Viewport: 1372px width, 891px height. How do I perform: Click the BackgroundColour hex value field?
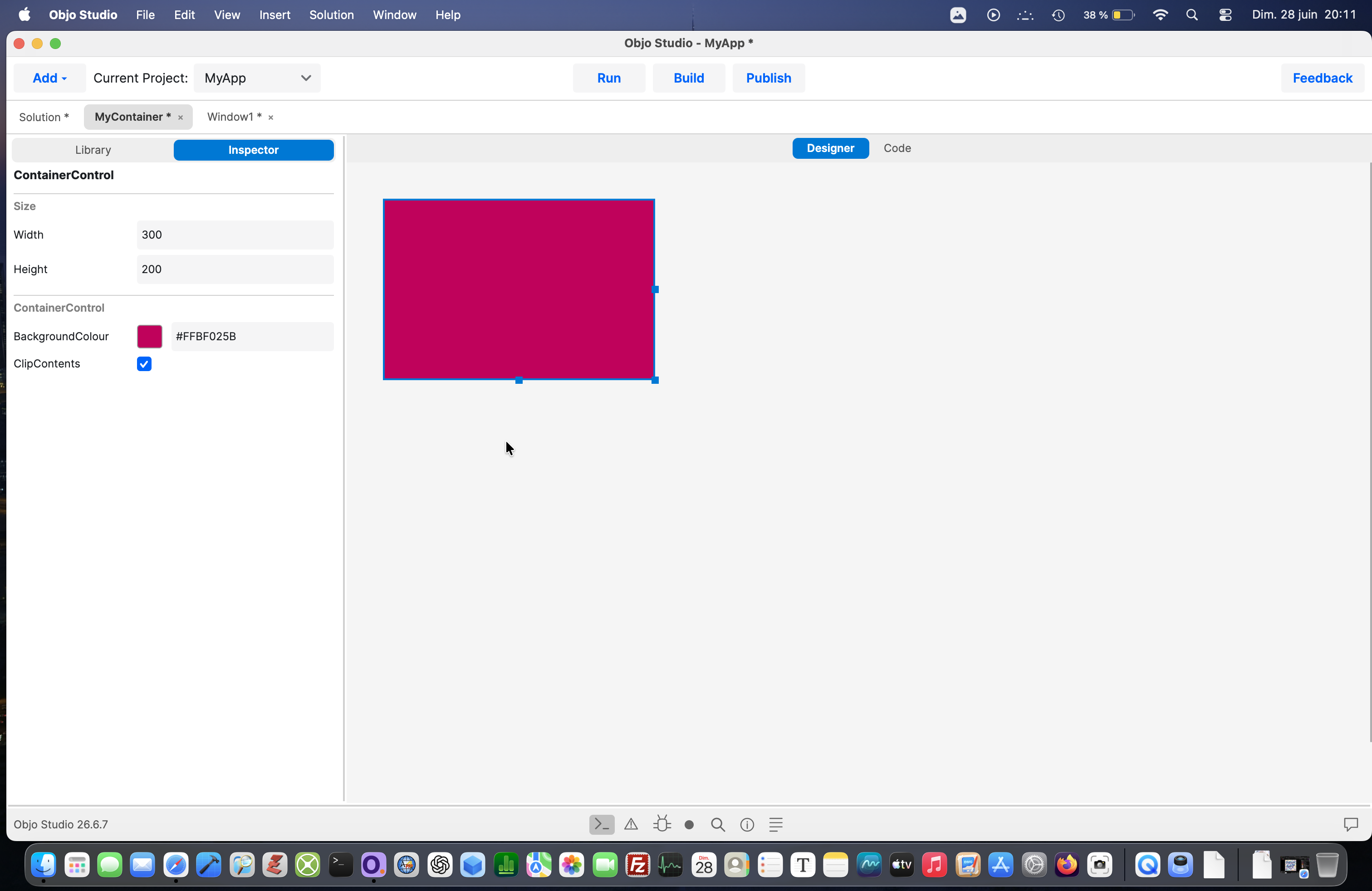tap(252, 337)
